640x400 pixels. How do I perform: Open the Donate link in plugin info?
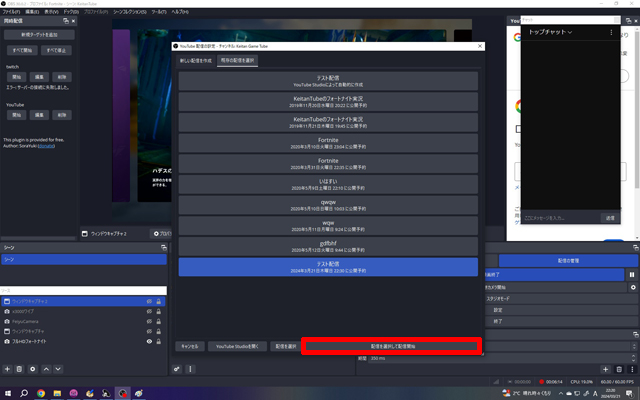[46, 146]
